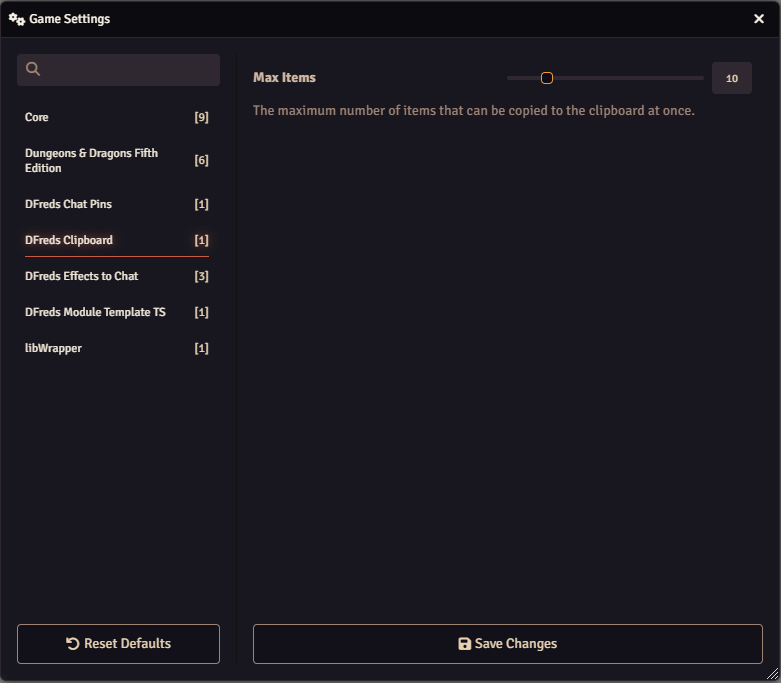Select the DFreds Clipboard category

click(69, 240)
